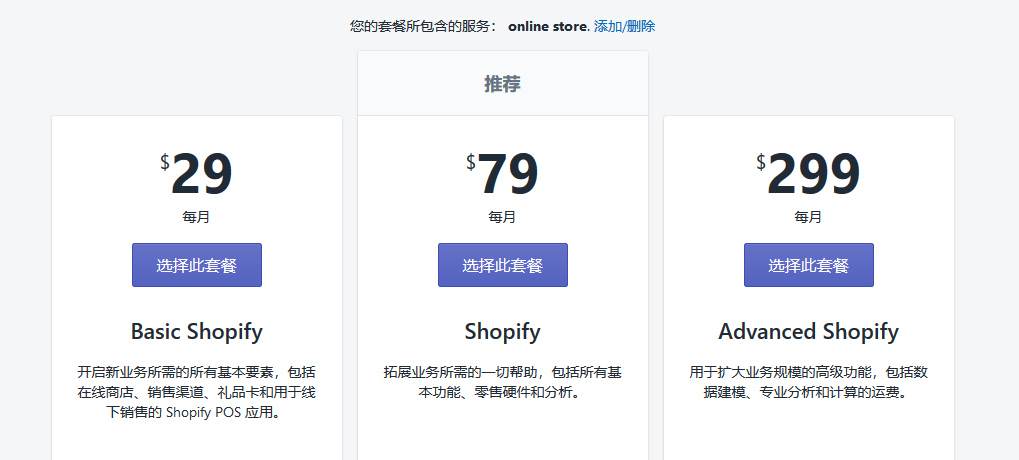Image resolution: width=1019 pixels, height=460 pixels.
Task: Click the description starting with 拓展业务所需
Action: tap(502, 382)
